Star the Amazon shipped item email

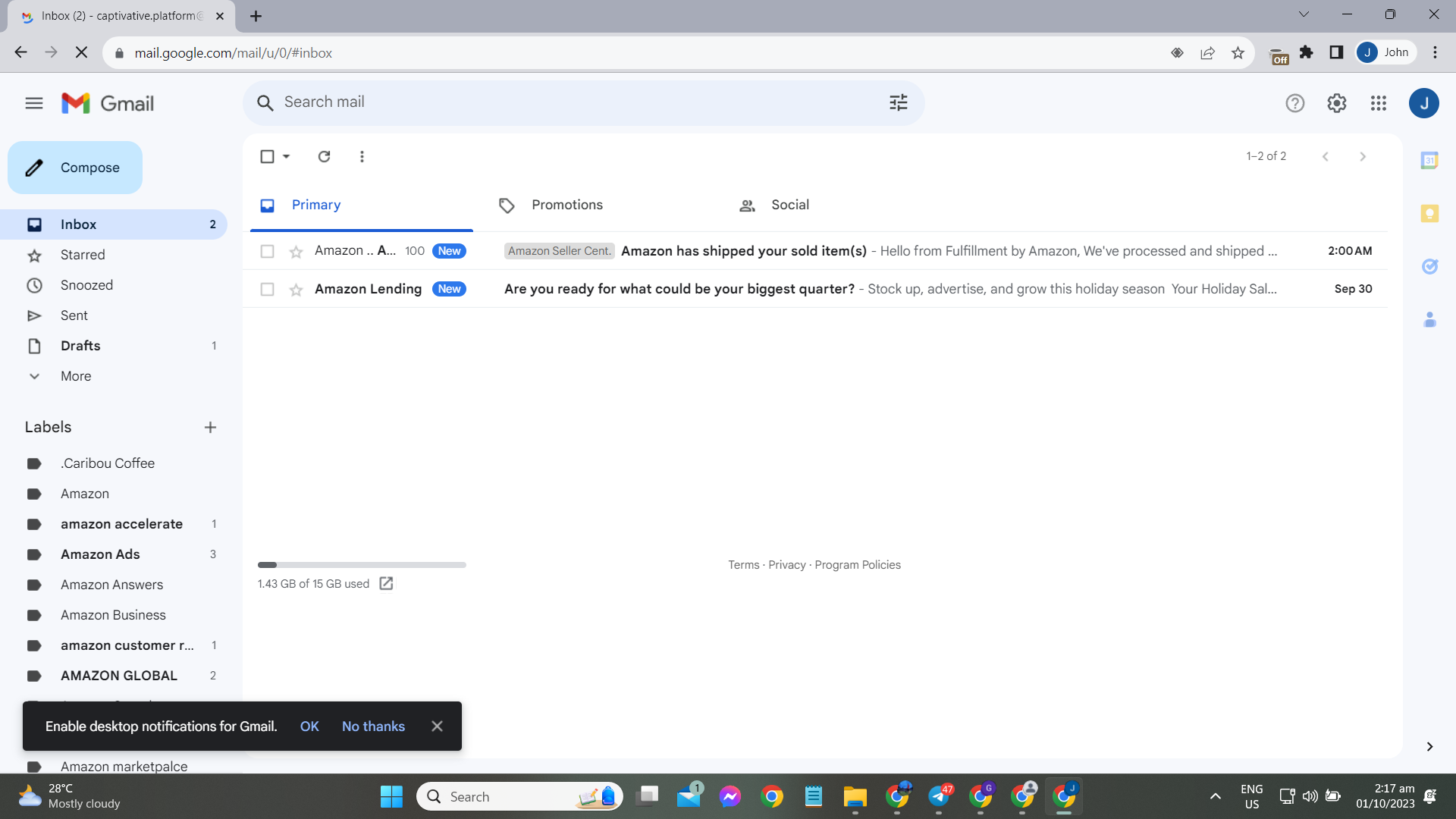click(x=296, y=252)
